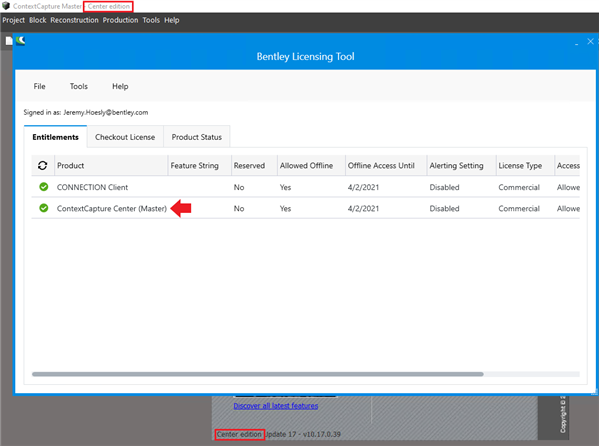The width and height of the screenshot is (599, 446).
Task: Click the Bentley Licensing Tool logo icon
Action: click(x=21, y=41)
